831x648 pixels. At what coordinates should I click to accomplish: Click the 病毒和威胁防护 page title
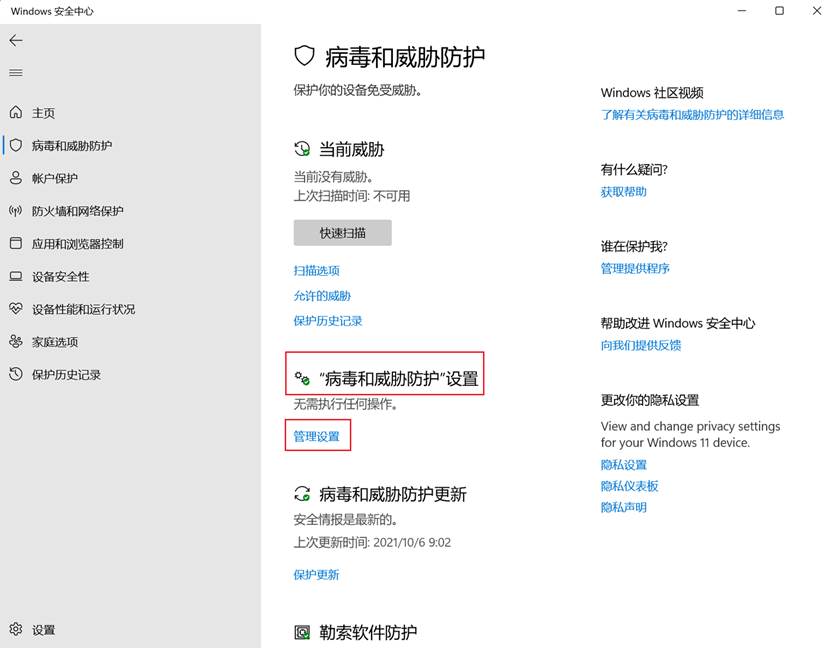pyautogui.click(x=405, y=57)
